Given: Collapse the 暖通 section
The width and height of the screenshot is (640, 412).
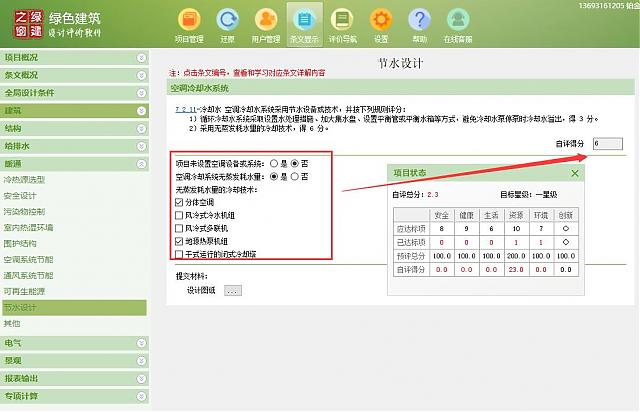Looking at the screenshot, I should point(141,164).
